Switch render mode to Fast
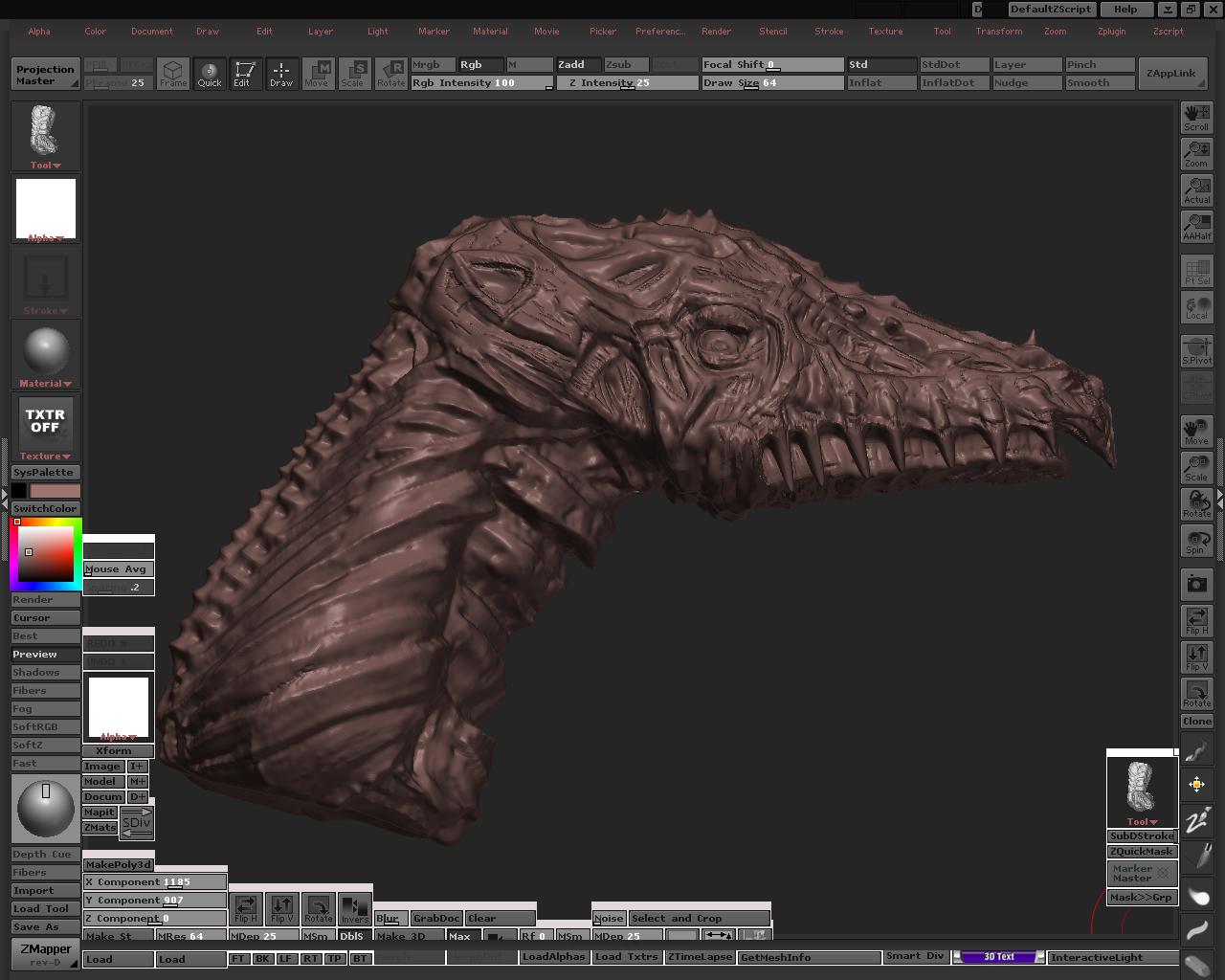This screenshot has height=980, width=1225. 45,764
